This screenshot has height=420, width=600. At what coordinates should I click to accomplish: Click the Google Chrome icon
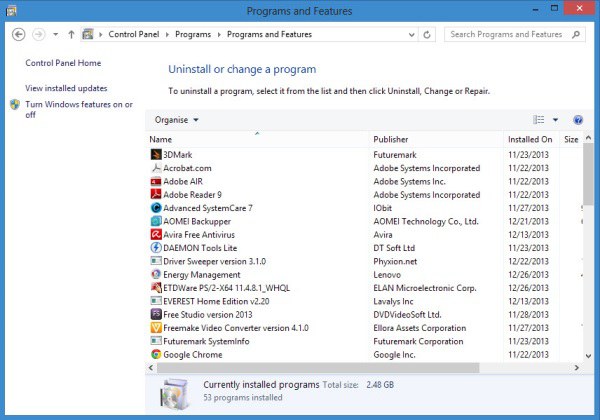[x=156, y=354]
